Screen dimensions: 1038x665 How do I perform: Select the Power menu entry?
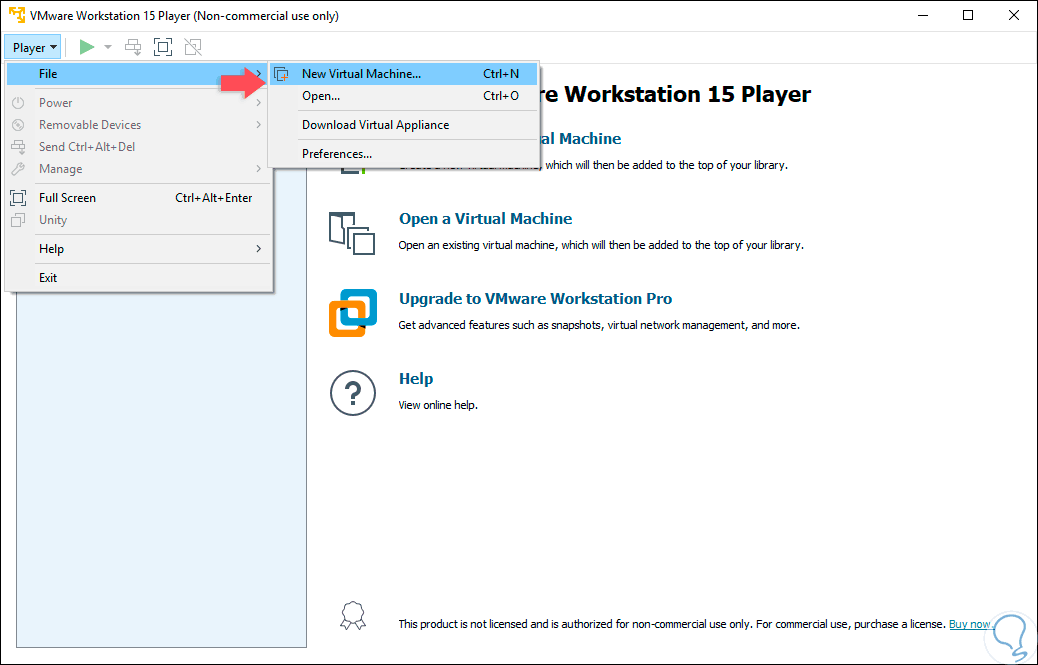pyautogui.click(x=137, y=103)
